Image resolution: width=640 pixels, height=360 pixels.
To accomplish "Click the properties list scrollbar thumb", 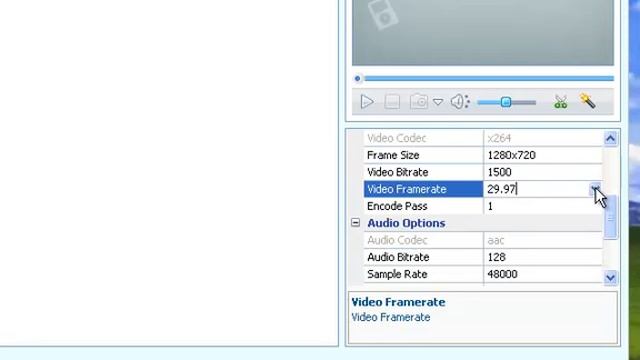I will point(611,217).
